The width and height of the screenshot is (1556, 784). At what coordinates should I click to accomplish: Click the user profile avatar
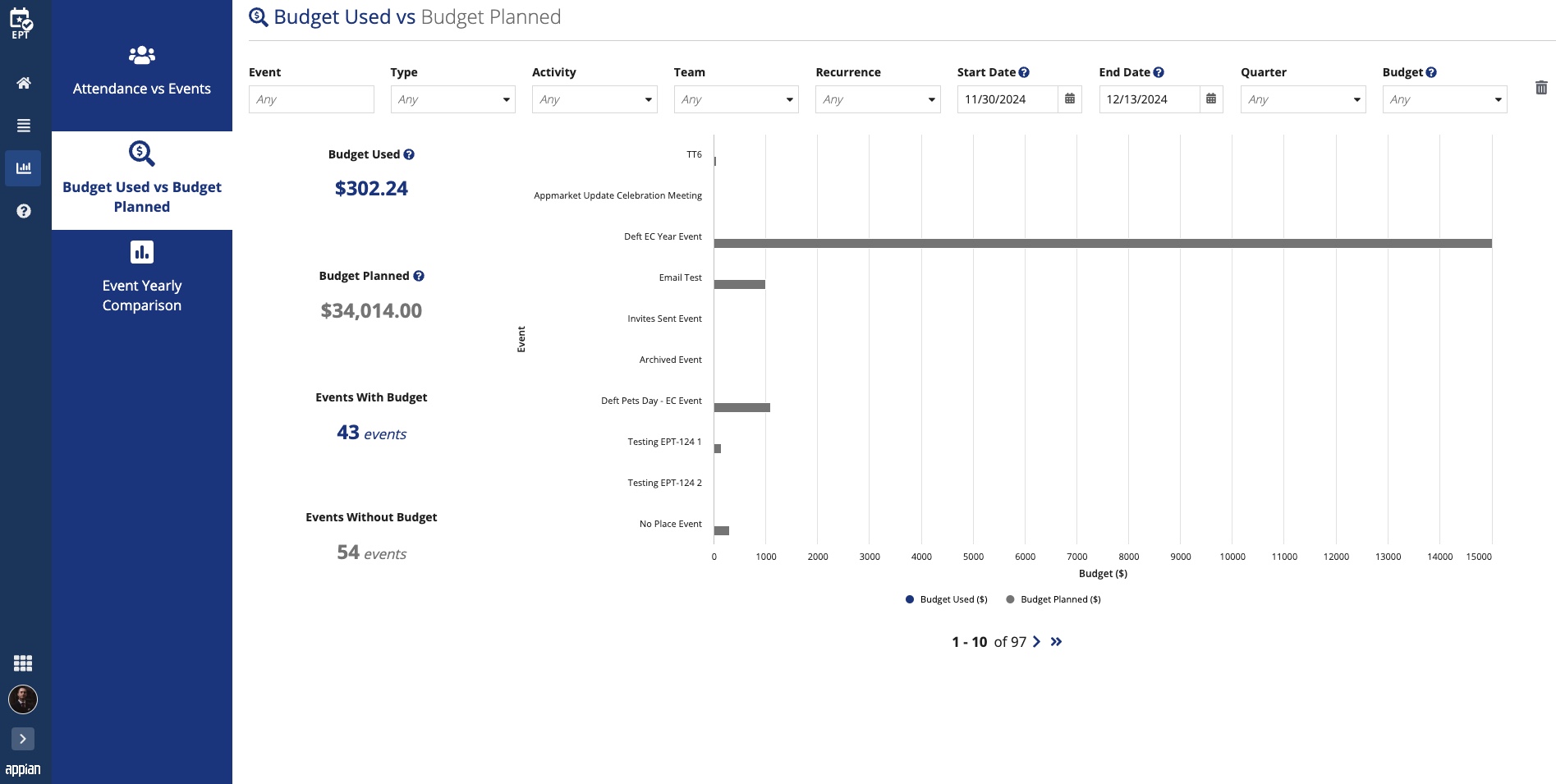tap(23, 699)
